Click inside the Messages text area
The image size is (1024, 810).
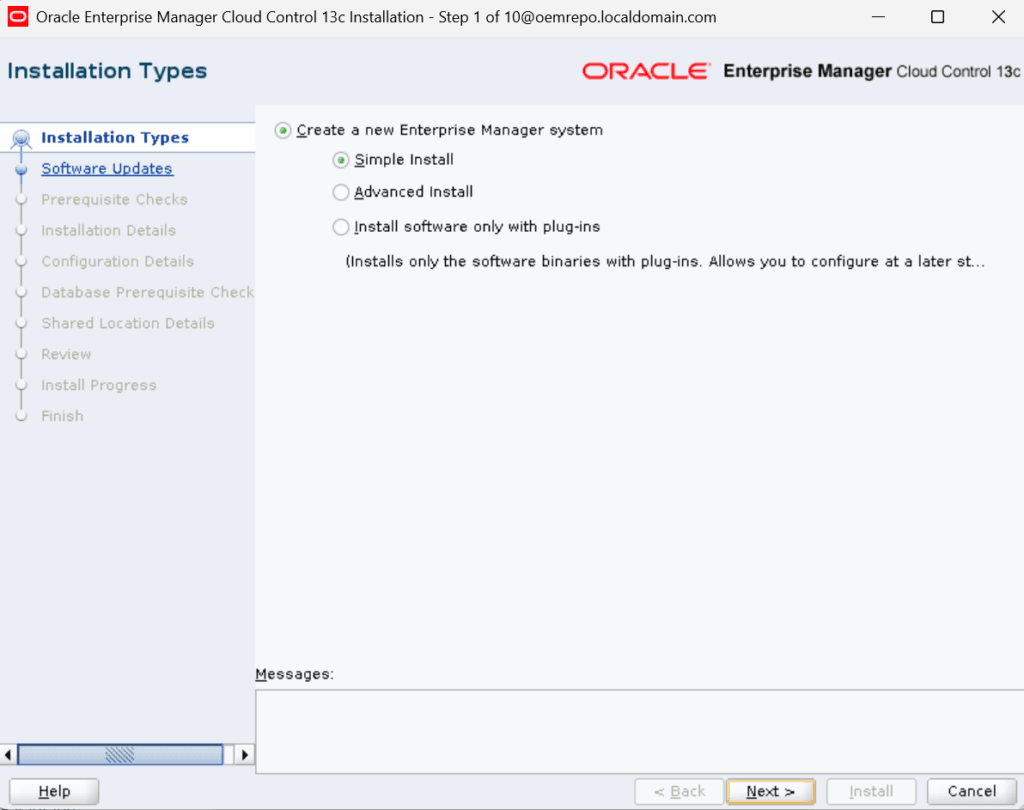click(x=639, y=732)
